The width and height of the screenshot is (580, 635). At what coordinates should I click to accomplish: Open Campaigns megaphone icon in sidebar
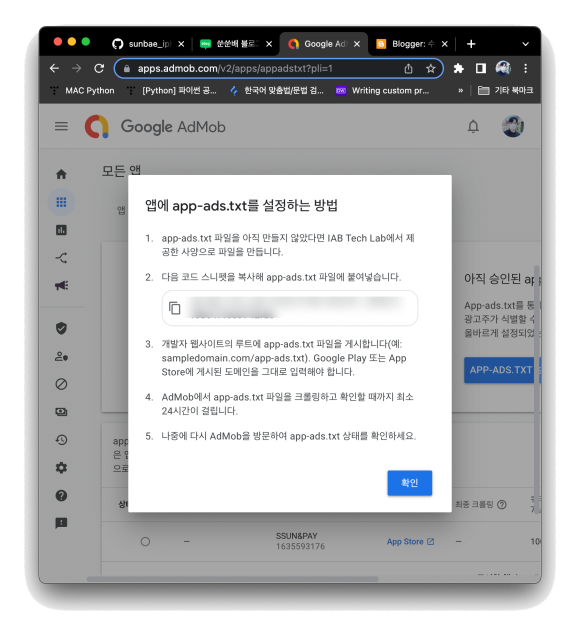61,286
